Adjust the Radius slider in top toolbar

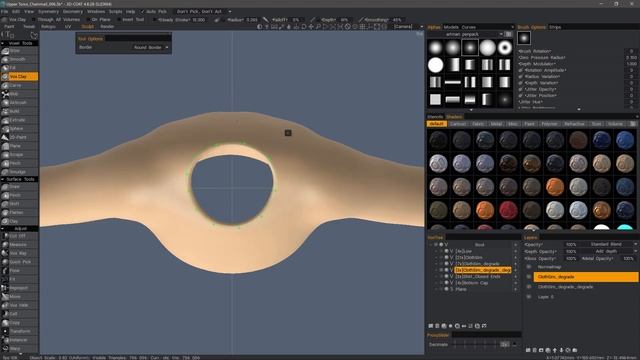pyautogui.click(x=243, y=19)
